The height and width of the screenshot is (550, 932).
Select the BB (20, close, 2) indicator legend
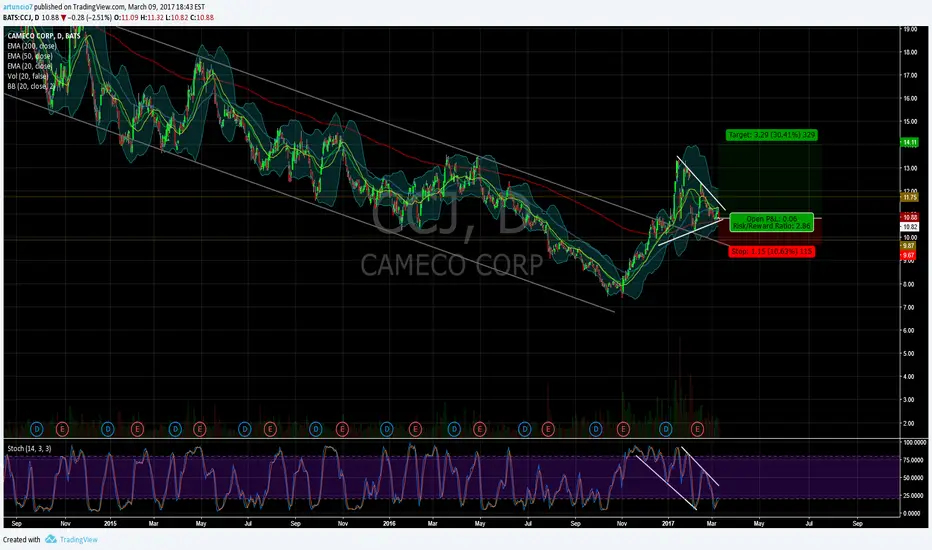31,87
